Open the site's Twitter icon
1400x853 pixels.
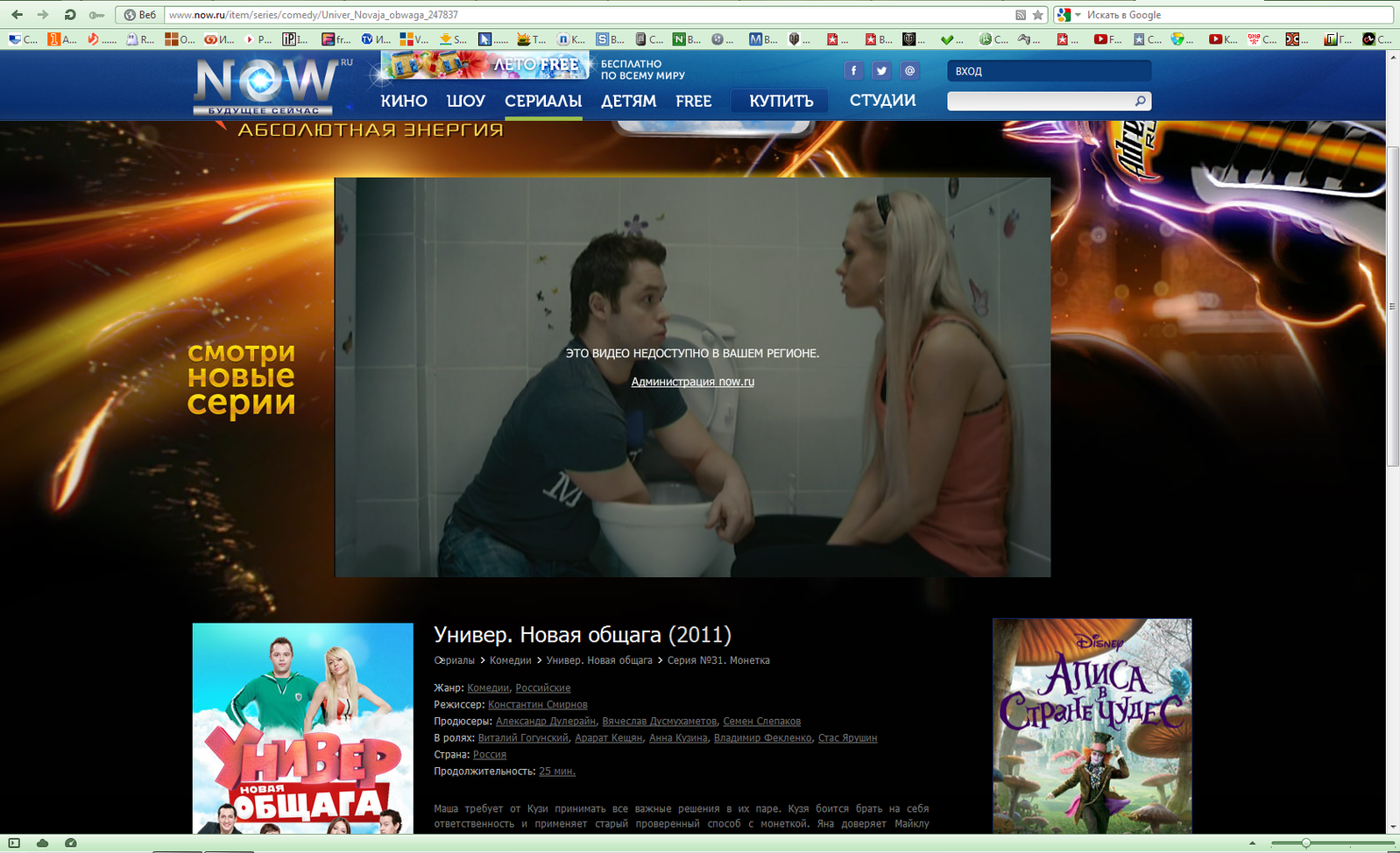pos(881,71)
